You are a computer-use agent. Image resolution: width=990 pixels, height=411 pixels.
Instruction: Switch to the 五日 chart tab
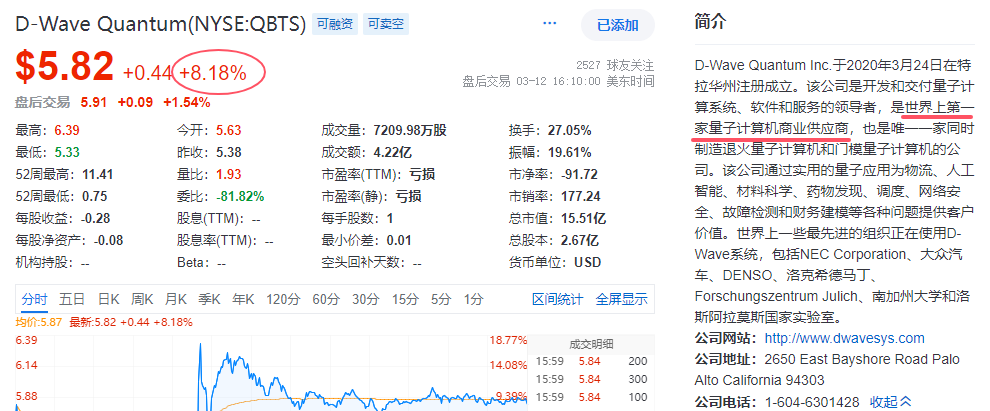click(72, 299)
